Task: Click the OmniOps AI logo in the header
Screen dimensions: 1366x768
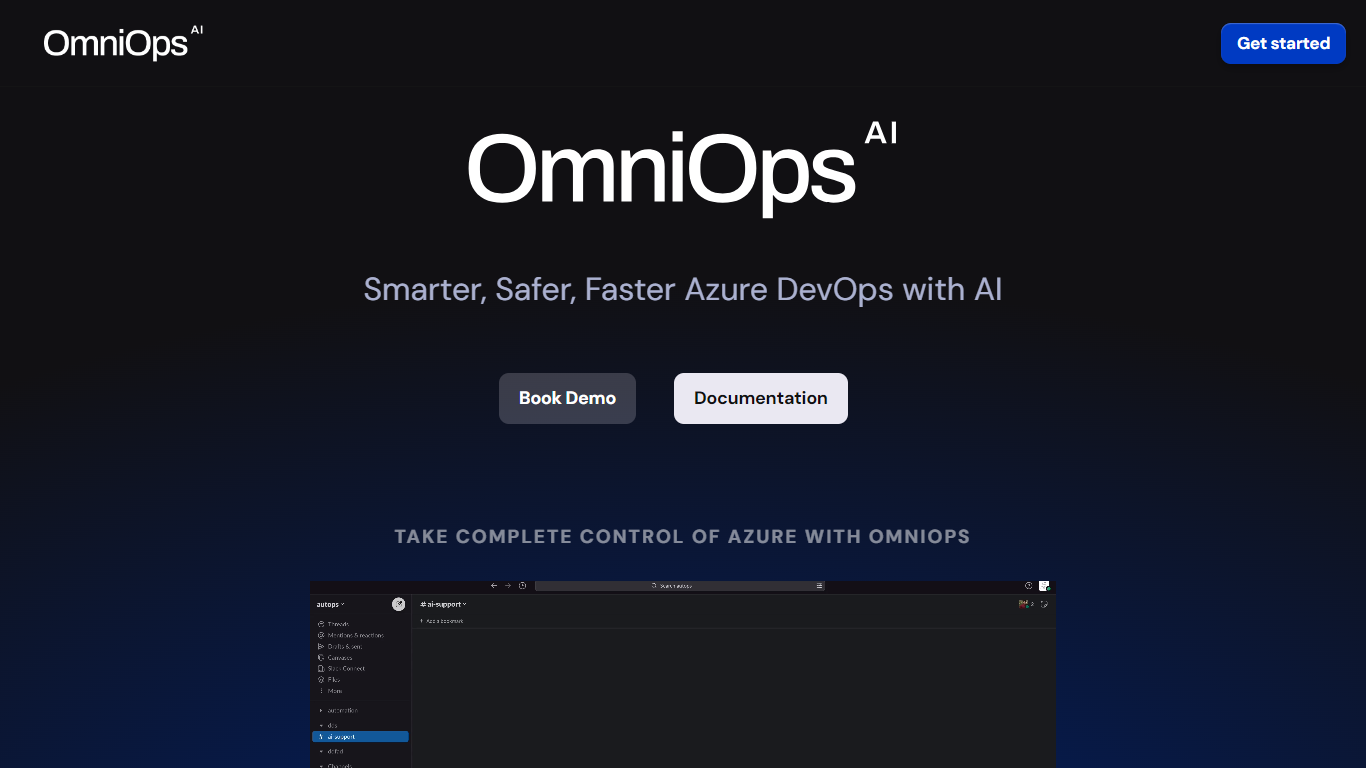Action: point(123,43)
